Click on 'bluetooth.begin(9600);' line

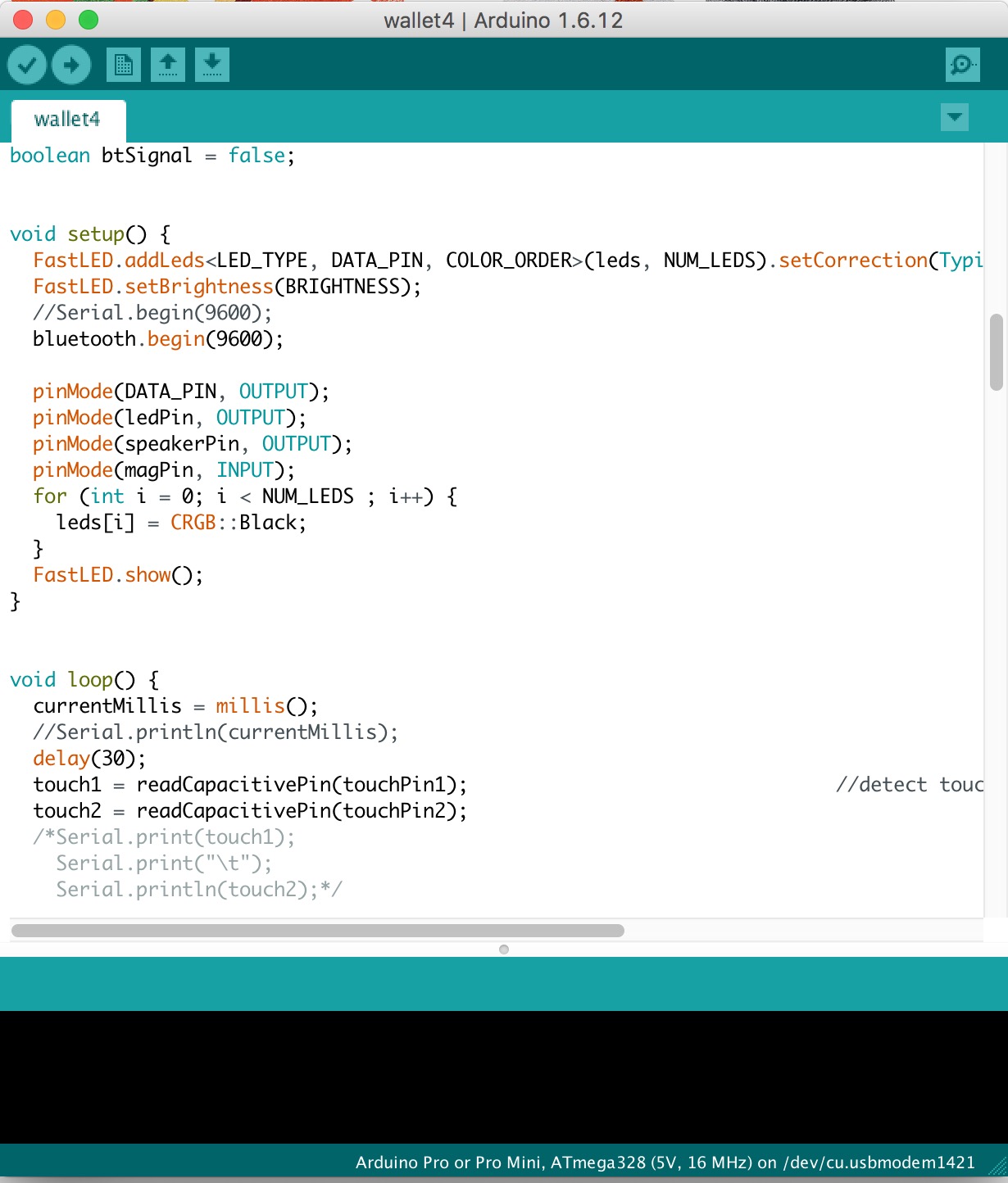(x=158, y=339)
